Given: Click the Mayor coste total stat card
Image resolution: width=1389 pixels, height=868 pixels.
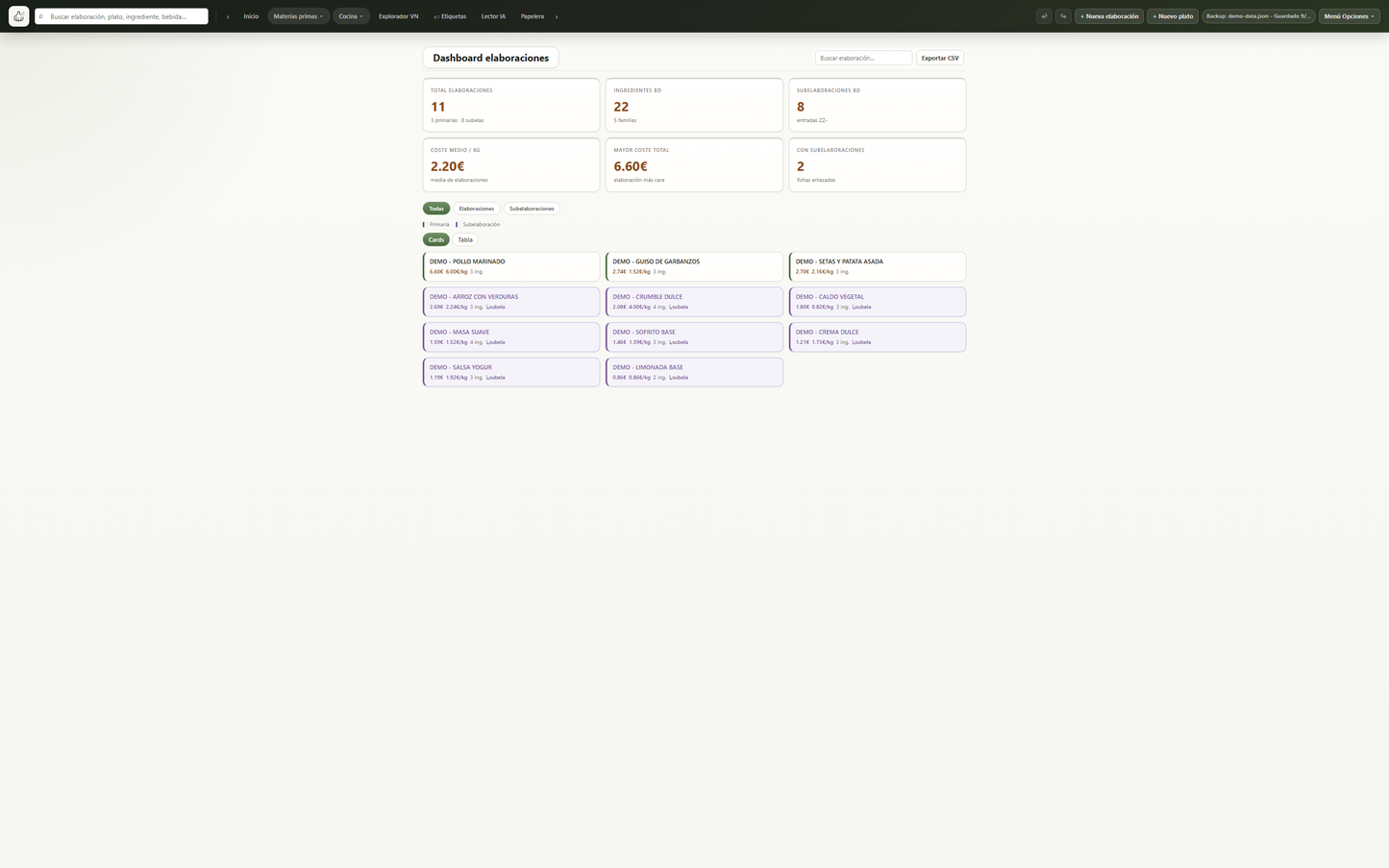Looking at the screenshot, I should pyautogui.click(x=694, y=164).
